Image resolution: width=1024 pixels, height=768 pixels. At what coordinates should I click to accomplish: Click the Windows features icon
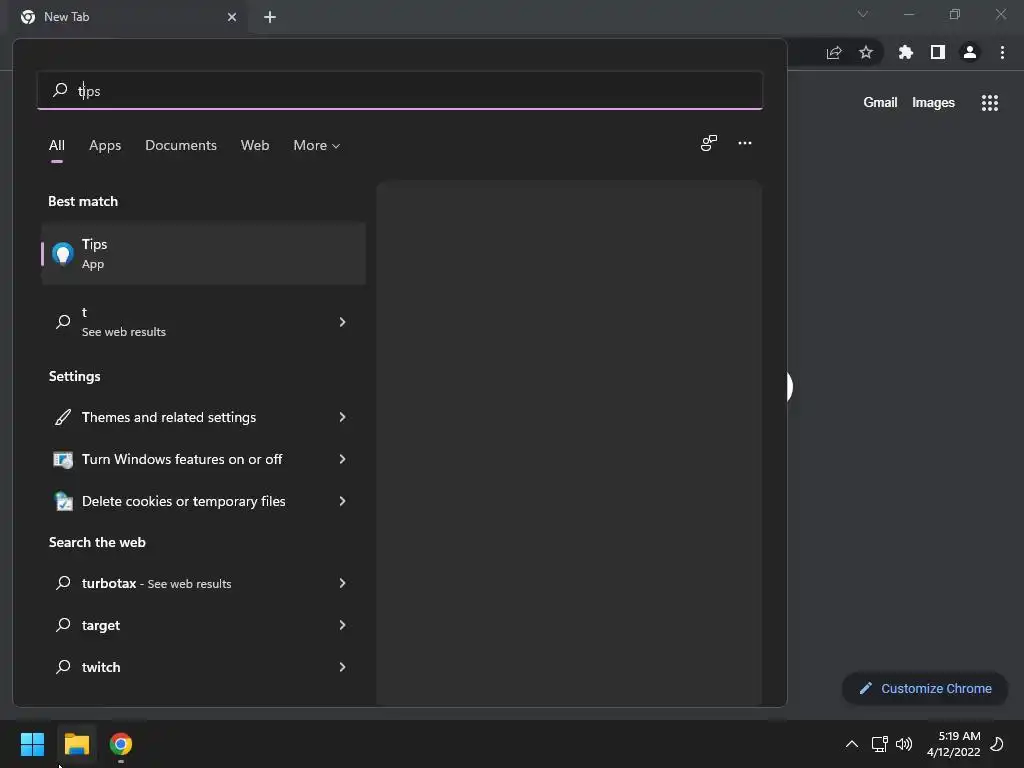tap(63, 459)
